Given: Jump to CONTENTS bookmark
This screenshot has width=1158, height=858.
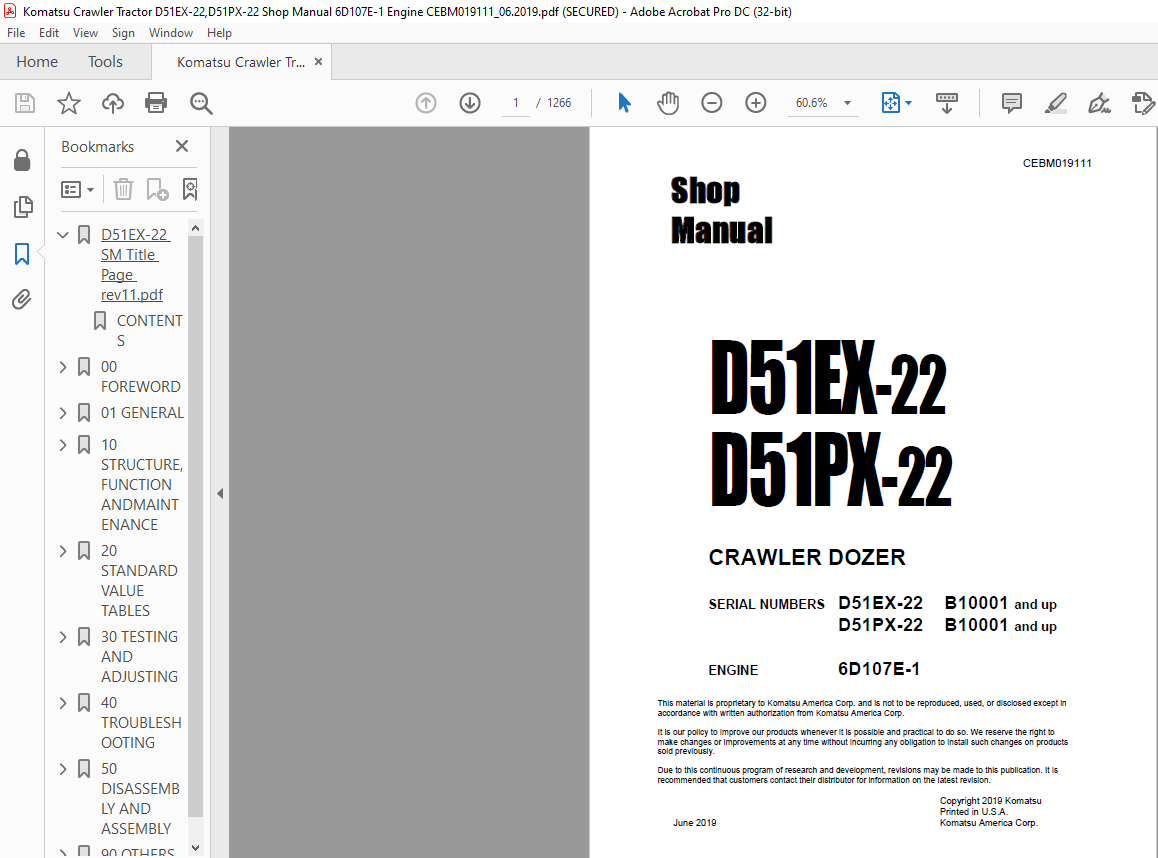Looking at the screenshot, I should coord(149,330).
